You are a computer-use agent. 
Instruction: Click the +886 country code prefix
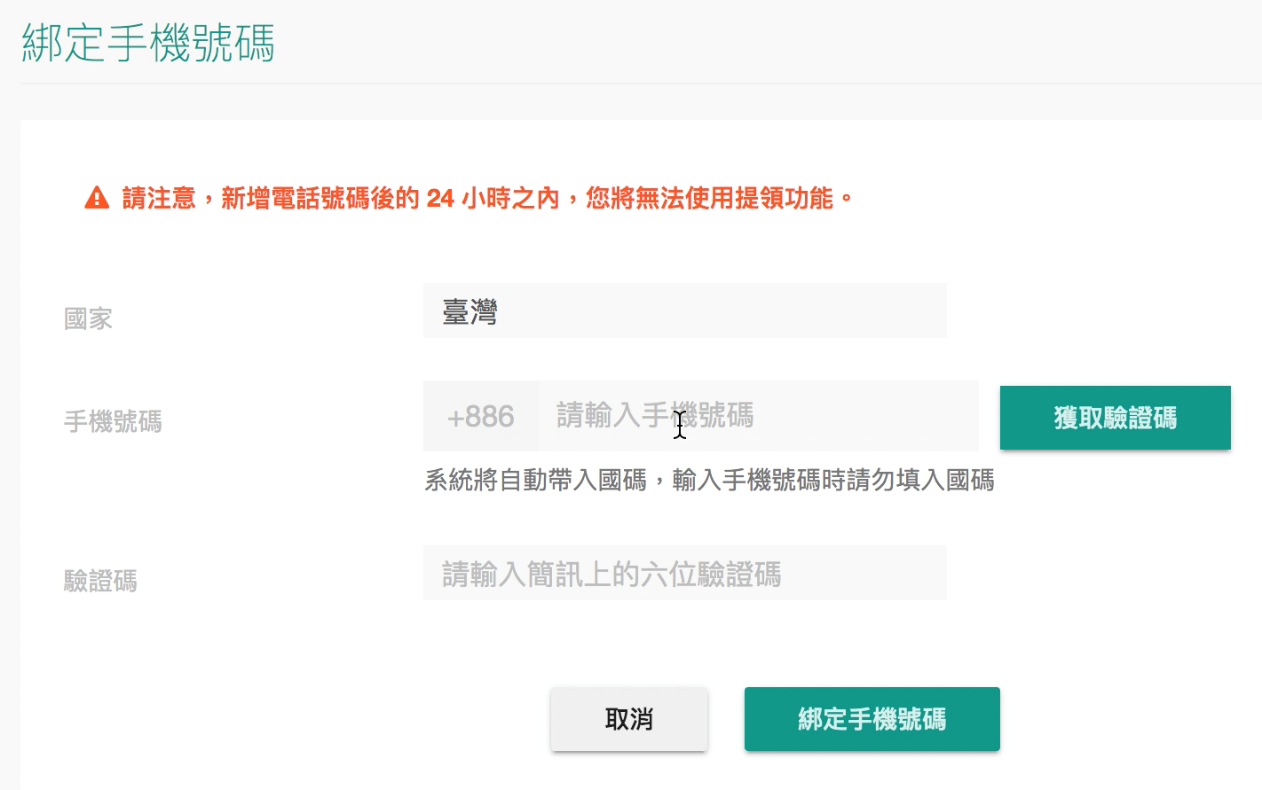pyautogui.click(x=481, y=416)
